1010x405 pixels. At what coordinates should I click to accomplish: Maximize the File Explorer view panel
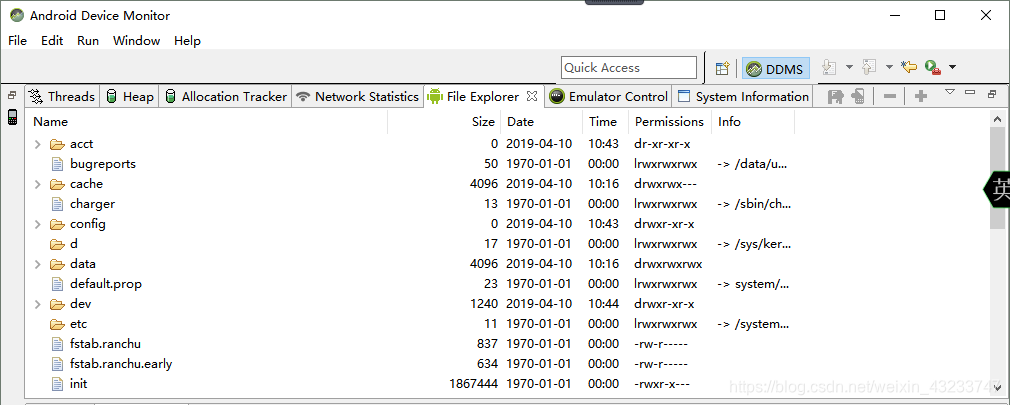coord(992,93)
